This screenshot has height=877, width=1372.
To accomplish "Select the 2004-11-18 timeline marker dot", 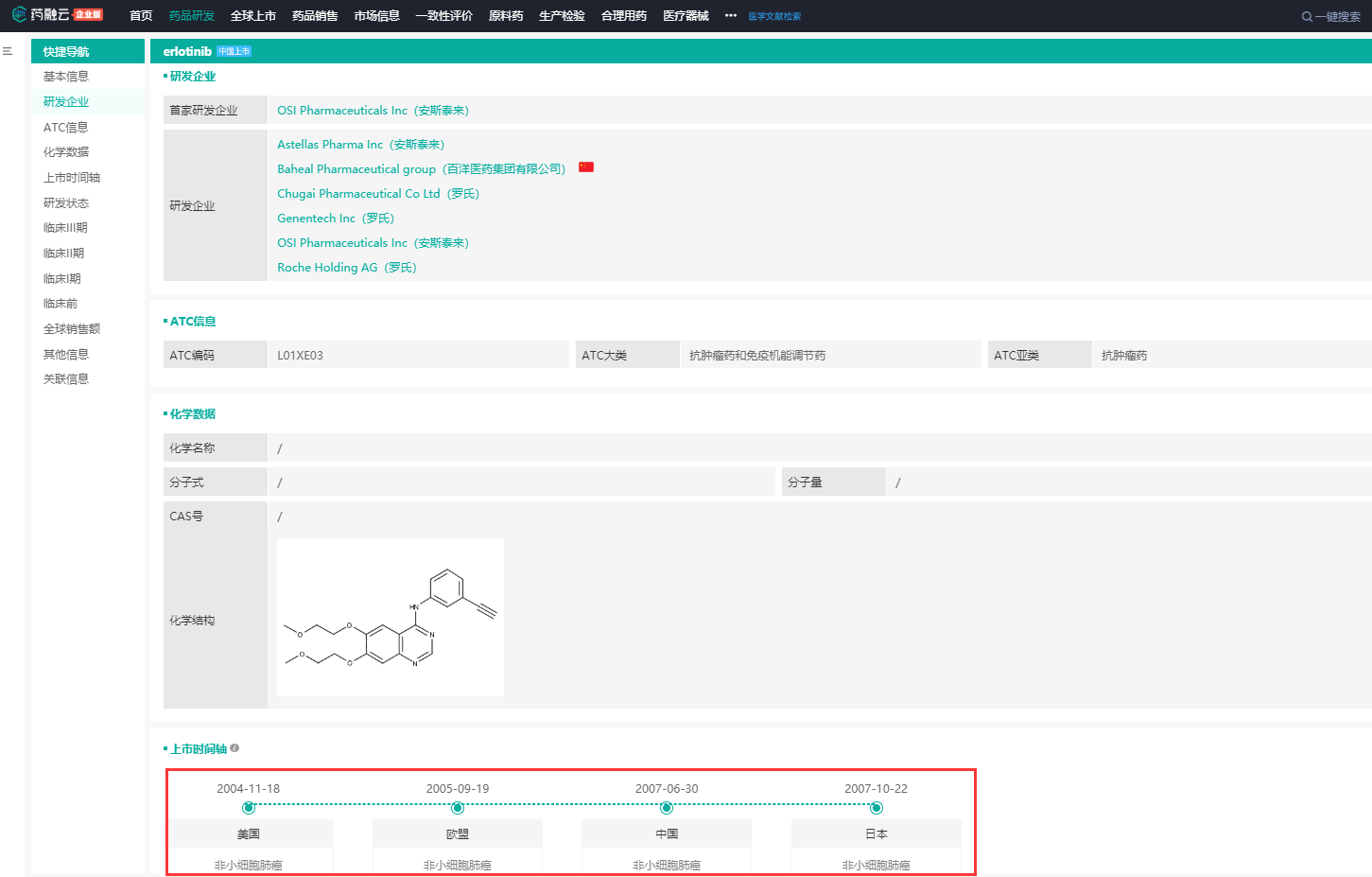I will (249, 808).
